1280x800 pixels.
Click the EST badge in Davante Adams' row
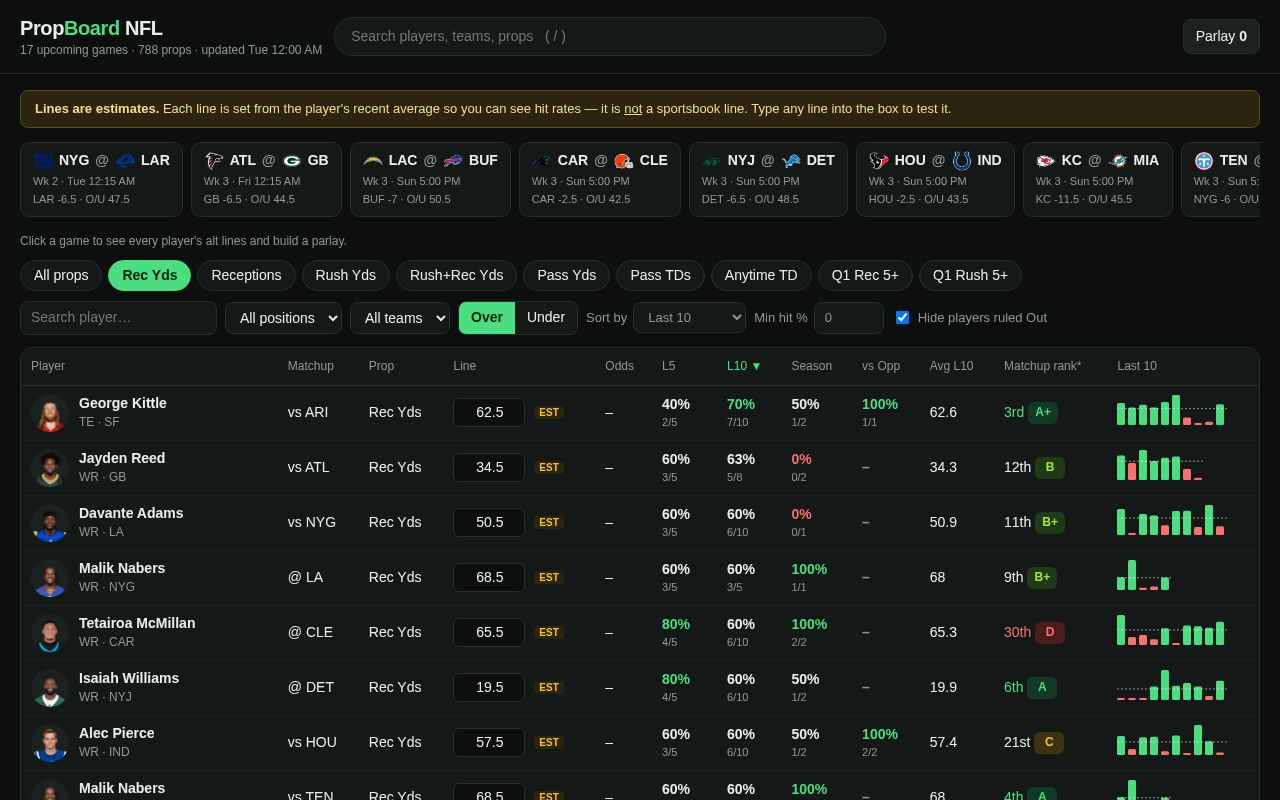click(x=549, y=522)
